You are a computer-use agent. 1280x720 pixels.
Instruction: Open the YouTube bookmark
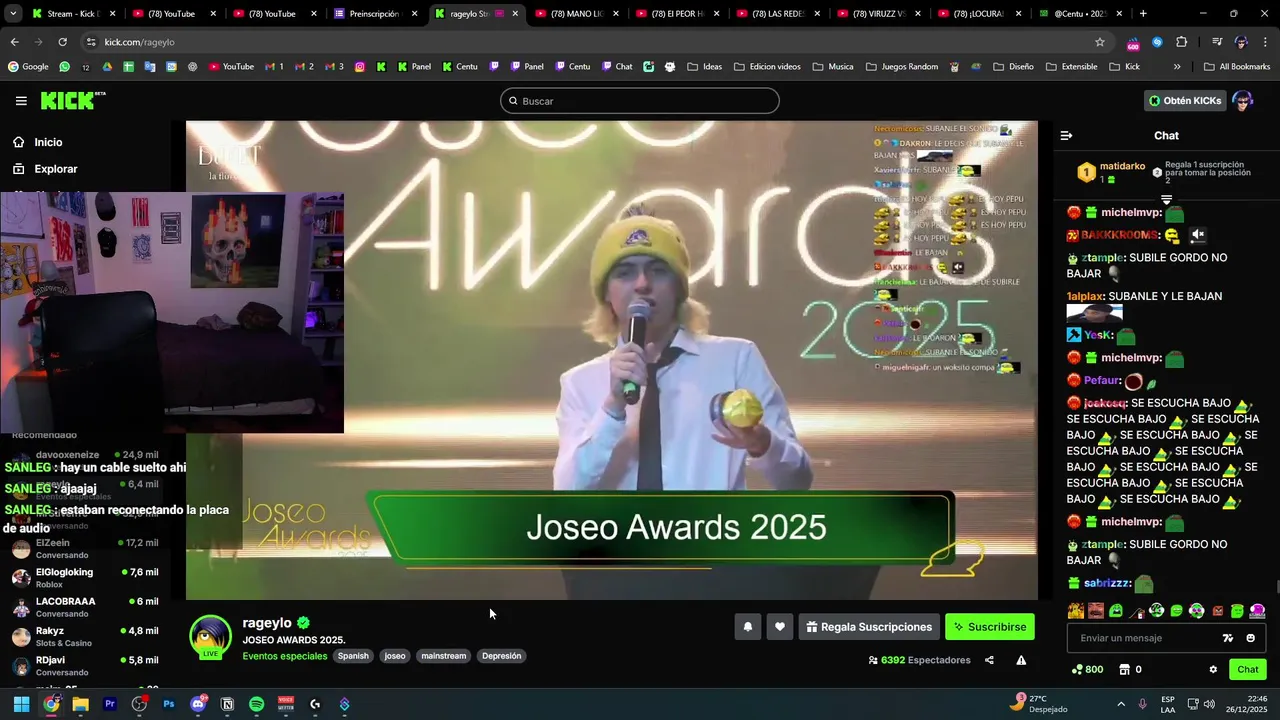[x=231, y=67]
